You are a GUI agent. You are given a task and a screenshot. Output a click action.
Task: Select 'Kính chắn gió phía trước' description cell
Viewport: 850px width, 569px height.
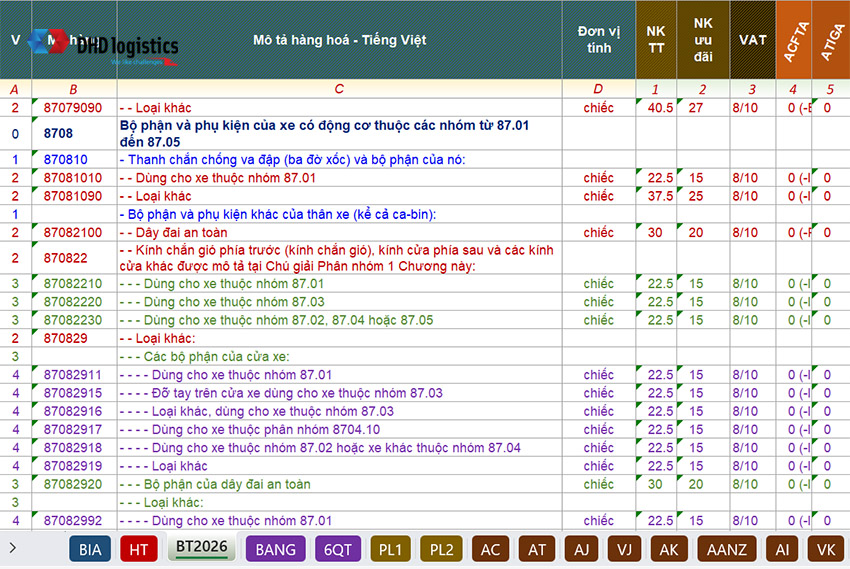[339, 258]
